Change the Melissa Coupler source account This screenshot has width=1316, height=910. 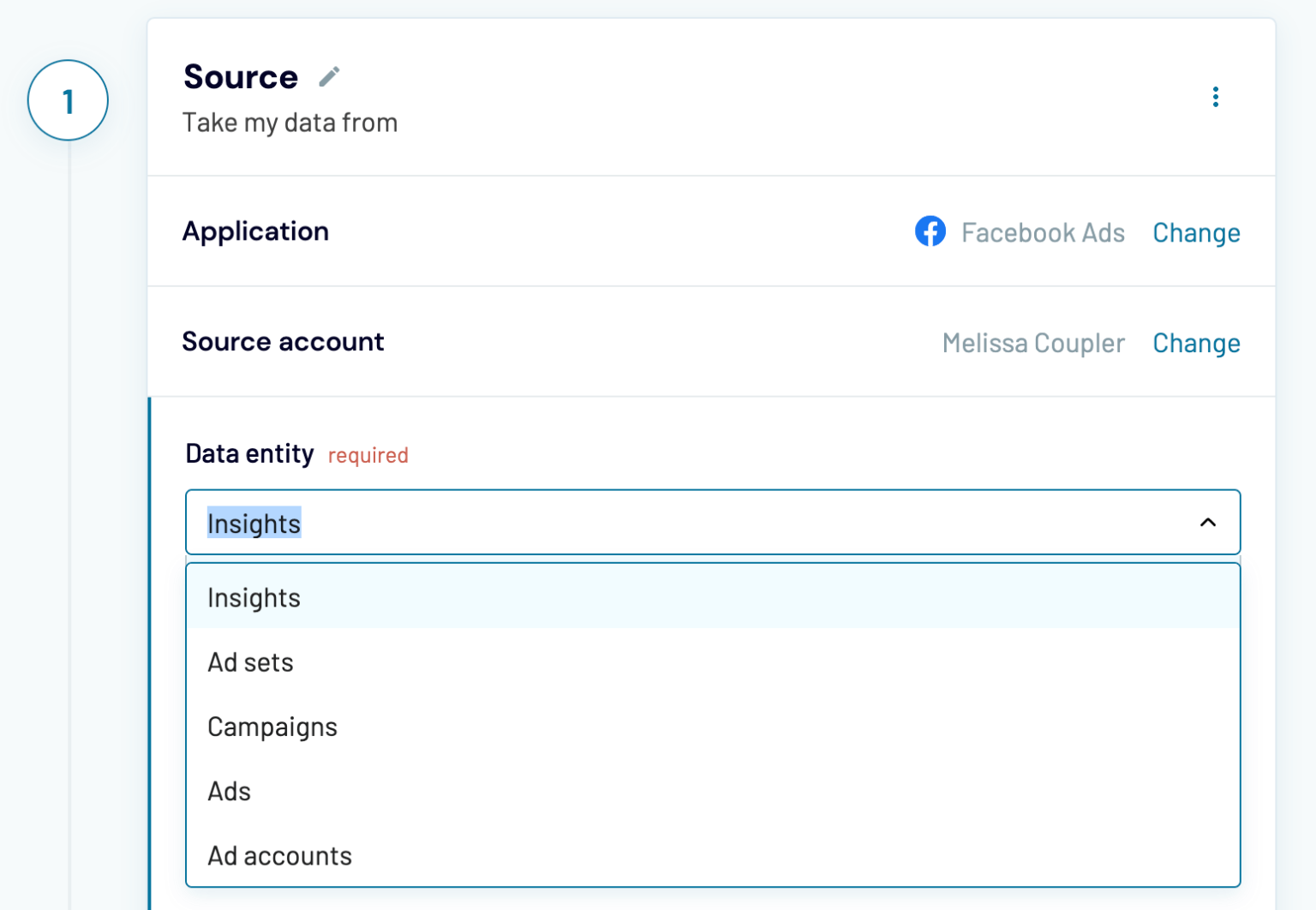(x=1196, y=343)
